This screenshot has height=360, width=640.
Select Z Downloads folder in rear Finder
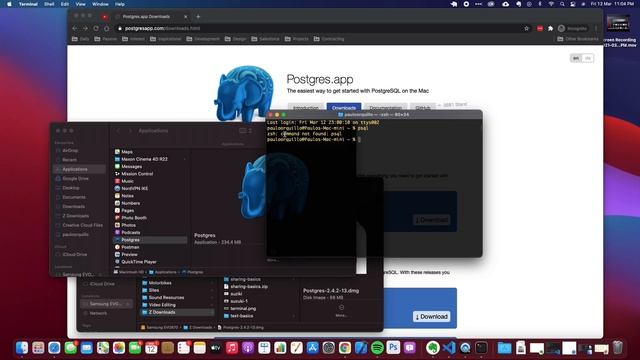tap(177, 312)
